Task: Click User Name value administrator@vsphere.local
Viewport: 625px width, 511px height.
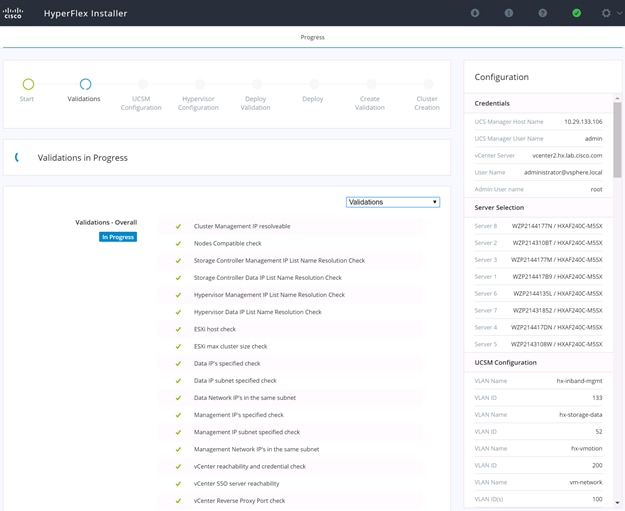Action: click(563, 172)
